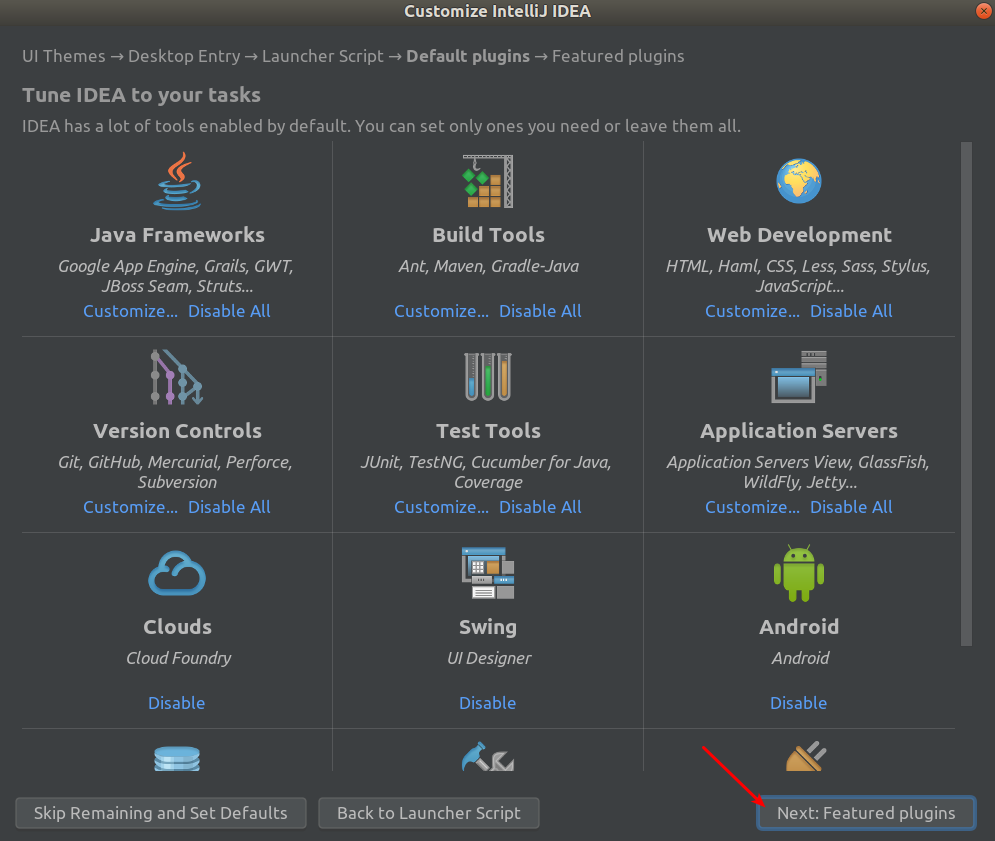Open the Desktop Entry step
This screenshot has height=841, width=995.
(x=184, y=56)
